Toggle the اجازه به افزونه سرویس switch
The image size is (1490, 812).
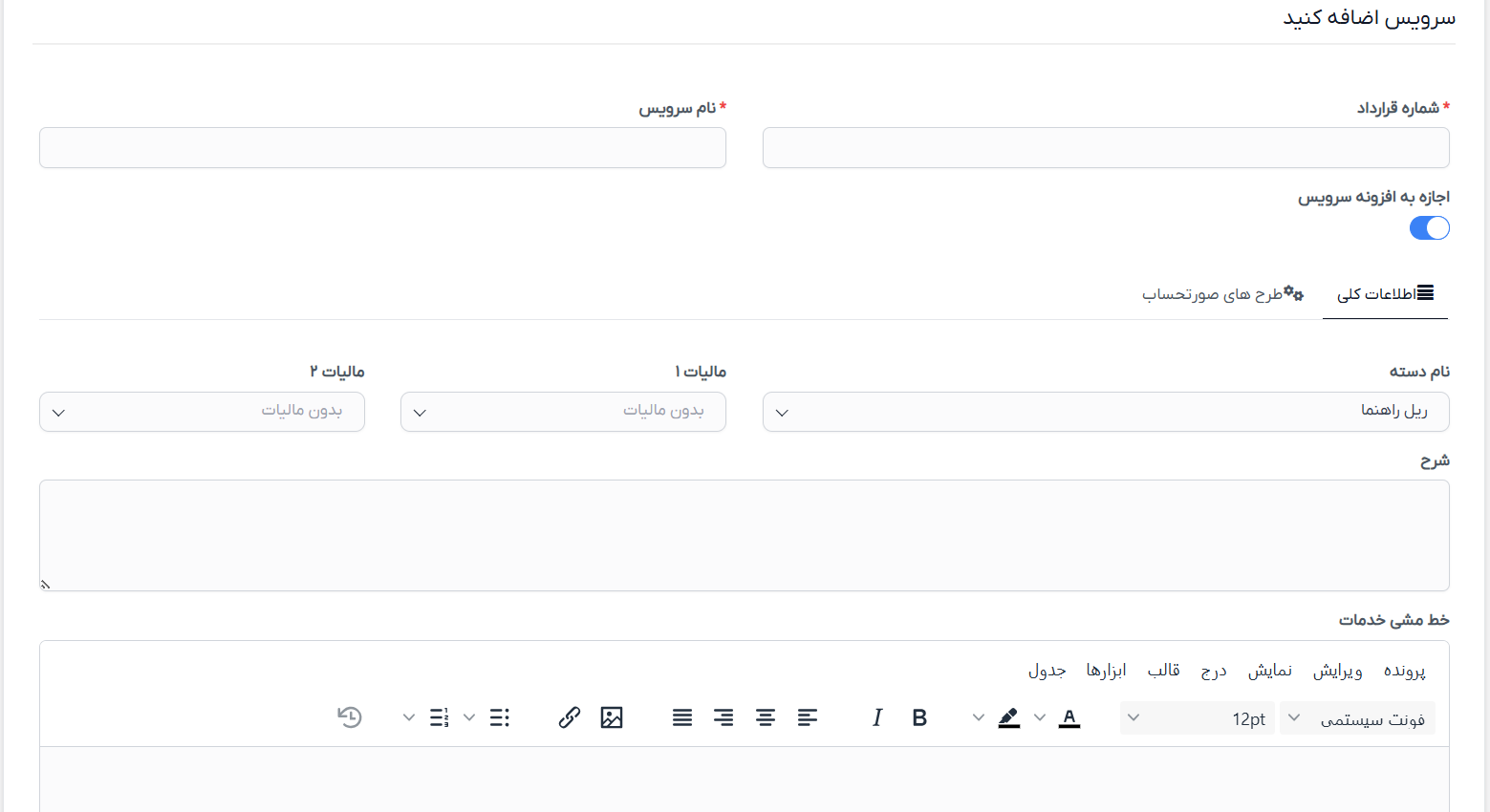pyautogui.click(x=1430, y=228)
